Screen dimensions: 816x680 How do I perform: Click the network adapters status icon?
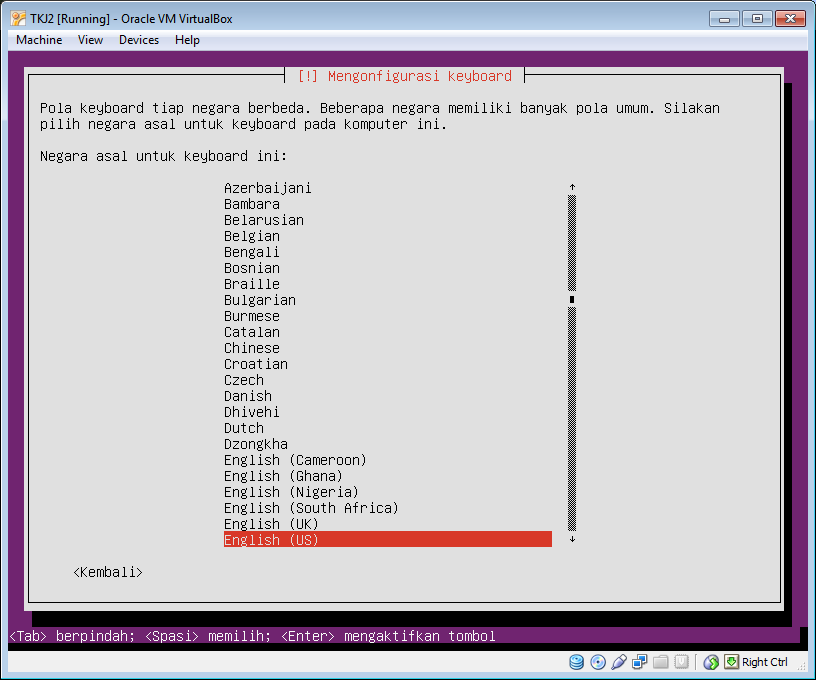click(x=640, y=662)
